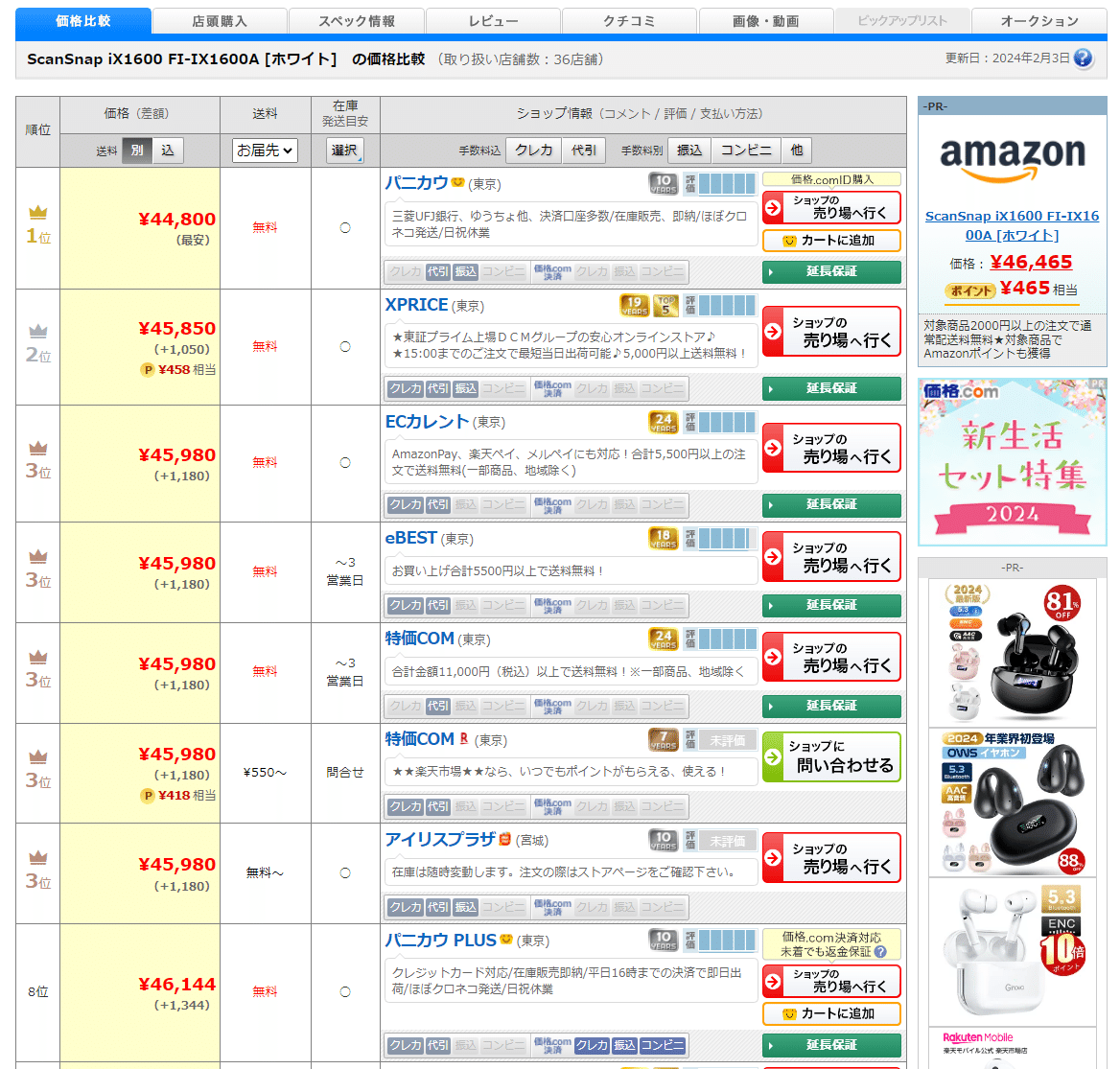This screenshot has width=1120, height=1069.
Task: Open the お届先 delivery destination dropdown
Action: click(x=265, y=151)
